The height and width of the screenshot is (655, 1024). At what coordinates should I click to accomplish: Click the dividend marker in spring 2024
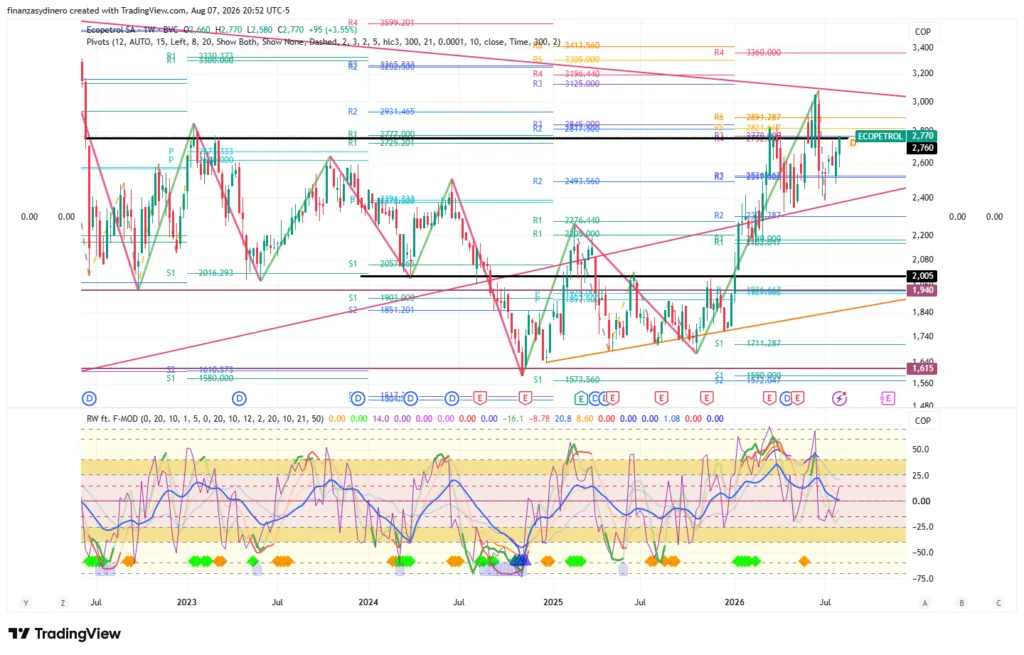411,398
